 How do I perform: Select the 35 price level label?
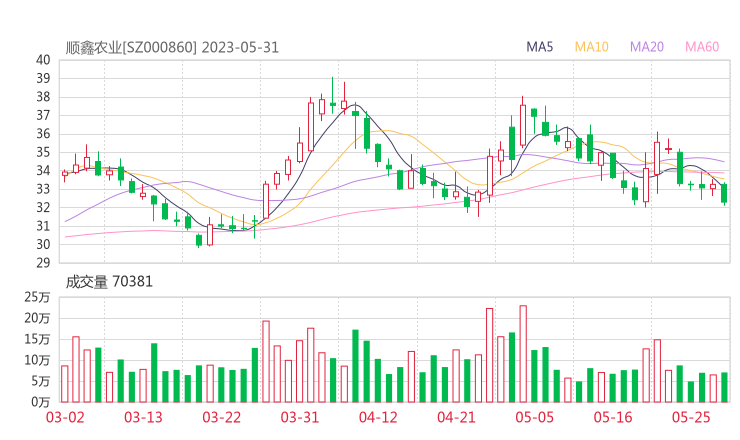click(x=43, y=152)
